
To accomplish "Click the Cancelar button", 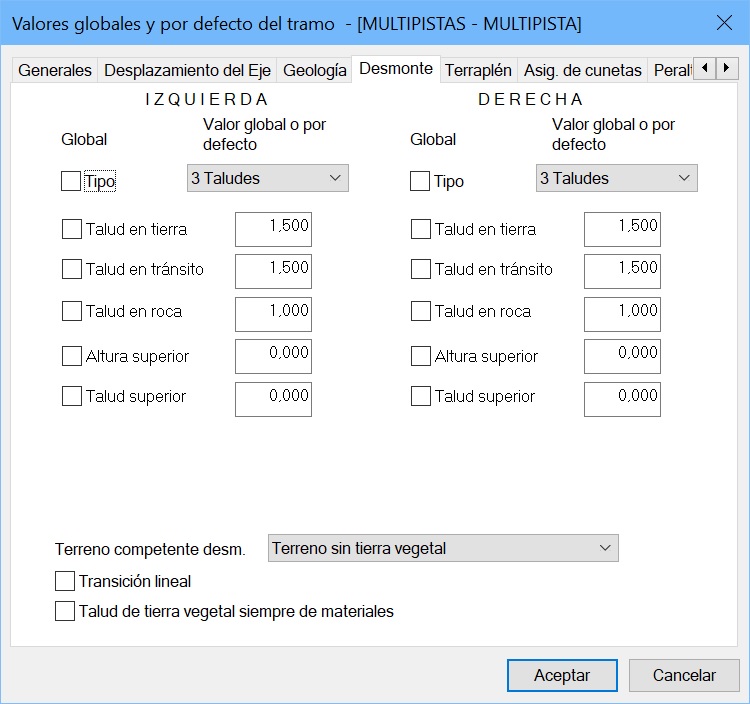I will click(x=684, y=675).
